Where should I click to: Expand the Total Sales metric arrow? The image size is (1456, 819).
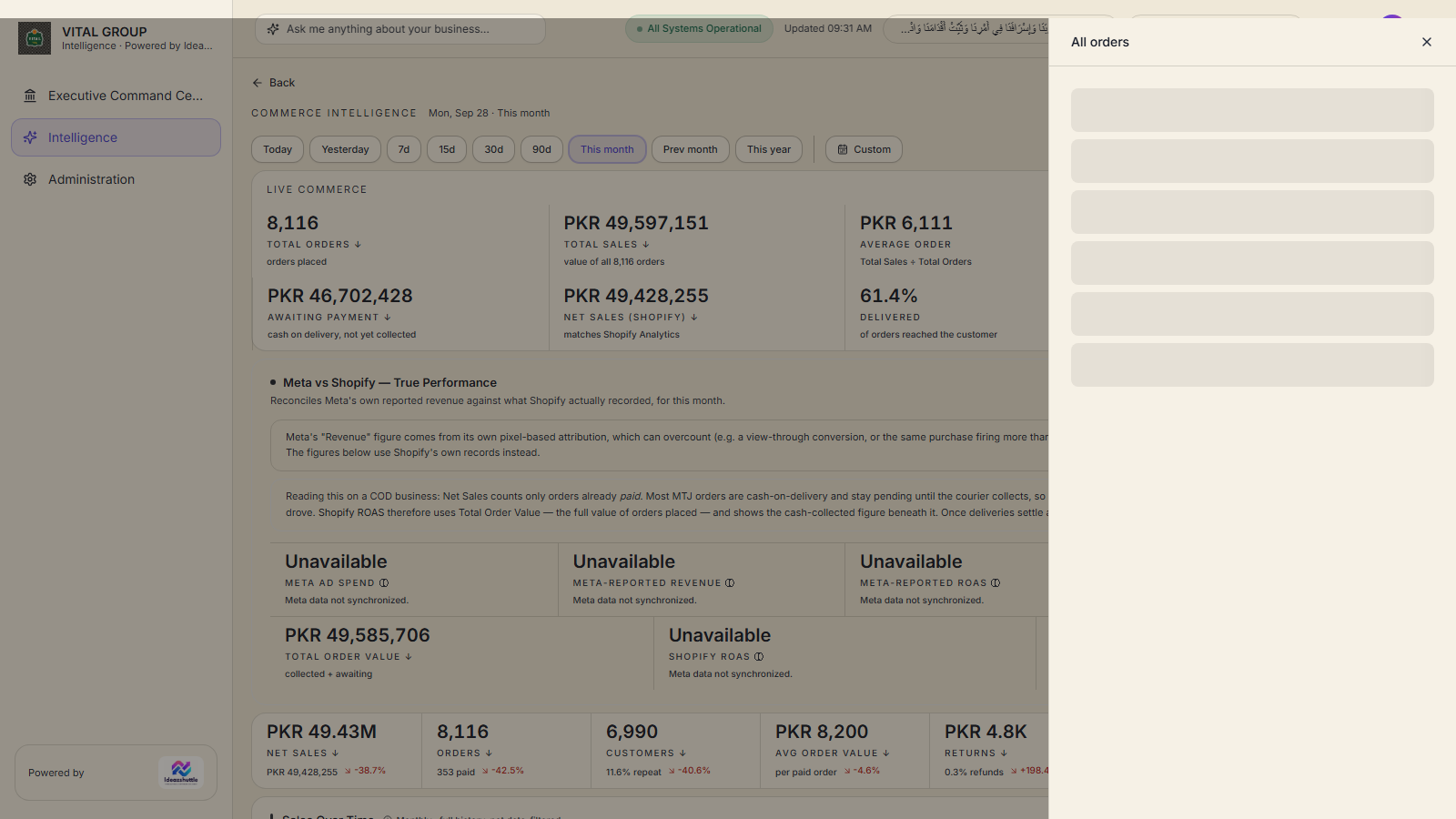646,245
